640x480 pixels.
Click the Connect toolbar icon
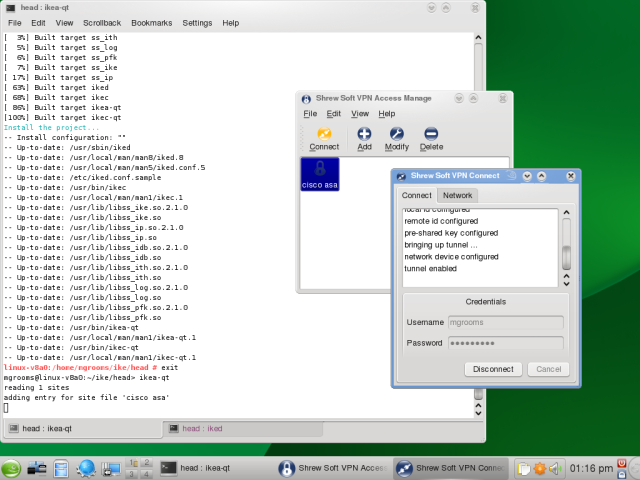click(323, 138)
